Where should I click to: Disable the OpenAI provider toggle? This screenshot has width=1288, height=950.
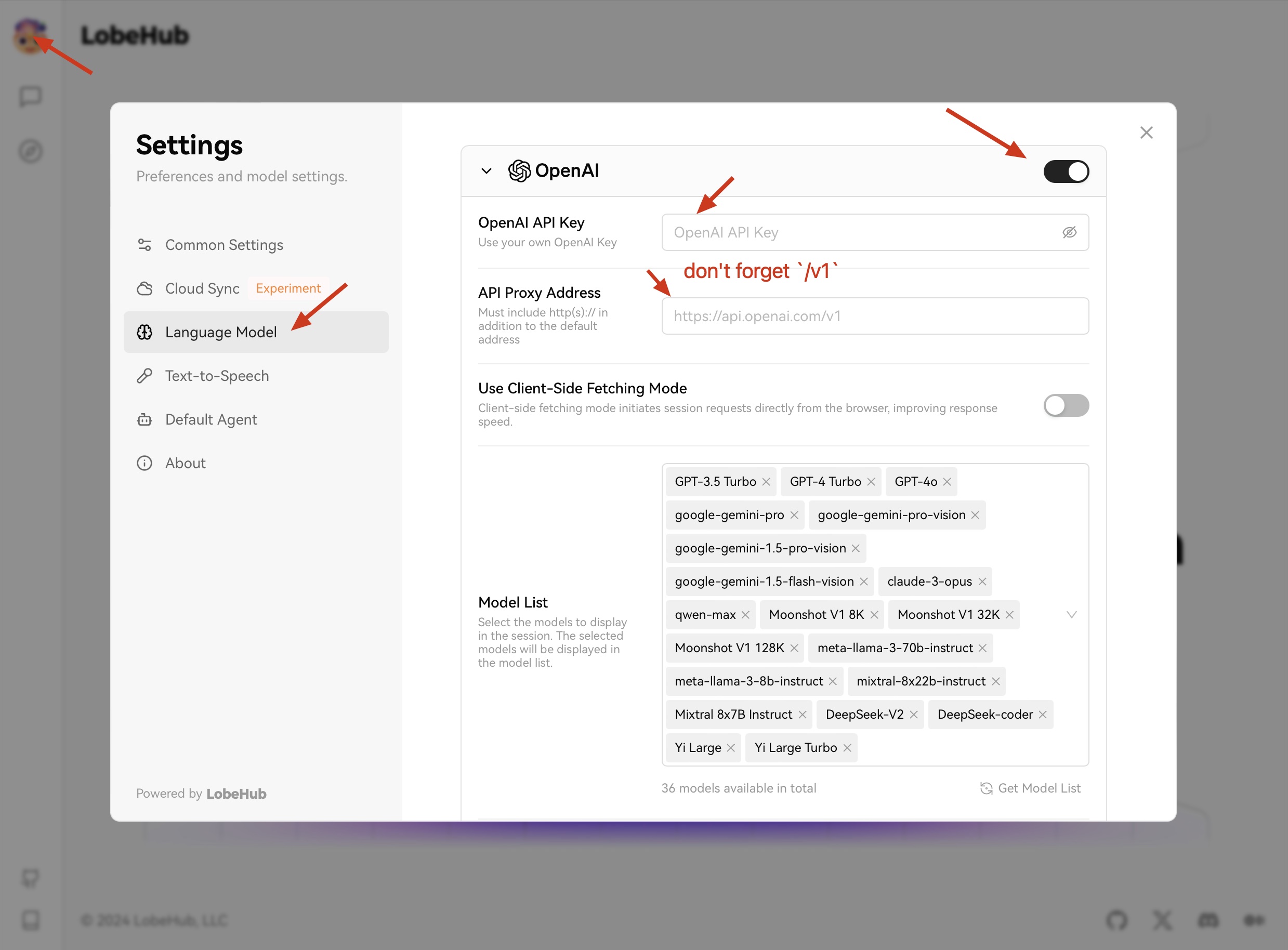pyautogui.click(x=1066, y=171)
